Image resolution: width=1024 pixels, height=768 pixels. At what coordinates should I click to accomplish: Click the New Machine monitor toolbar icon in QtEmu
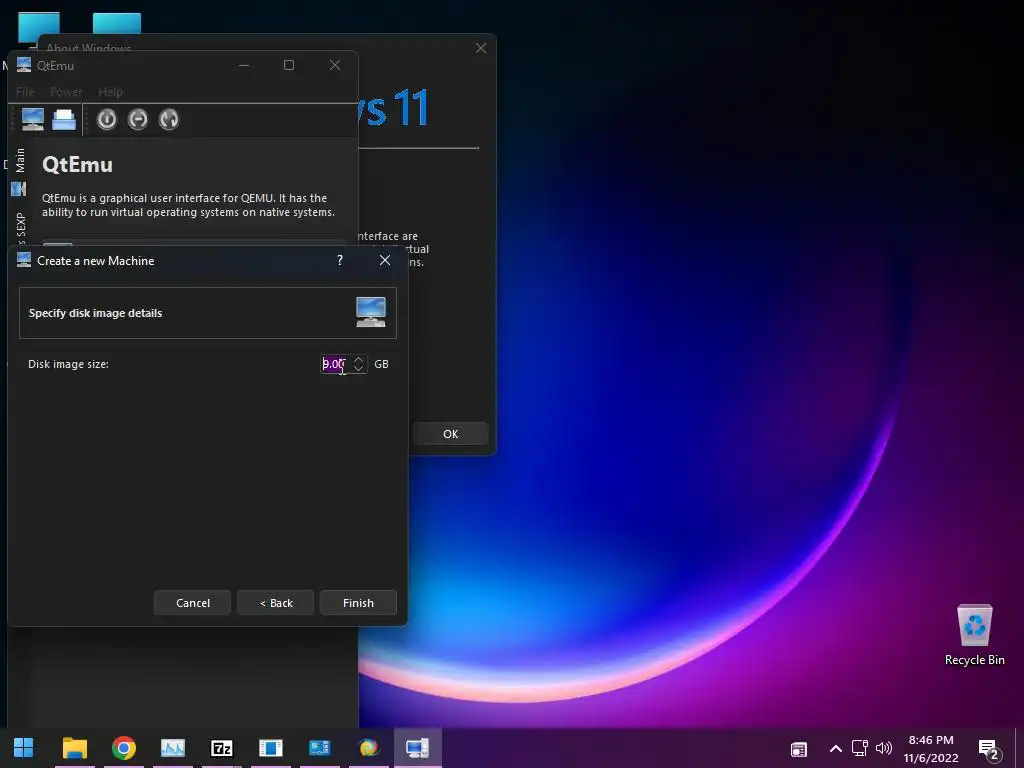click(33, 120)
